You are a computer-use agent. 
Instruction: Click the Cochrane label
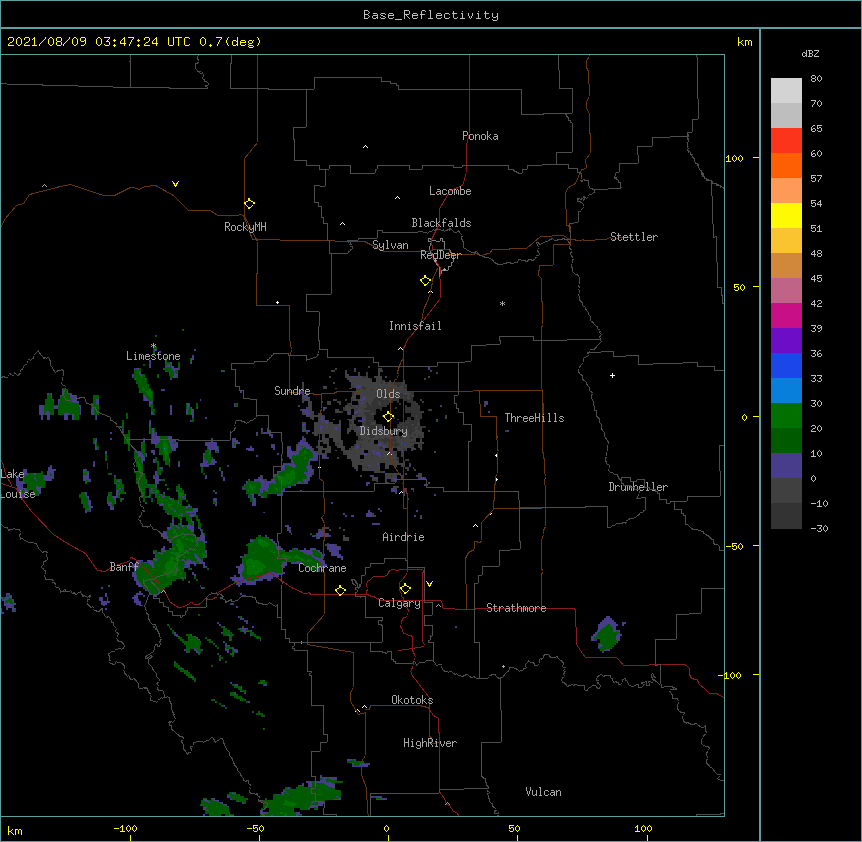[x=322, y=568]
